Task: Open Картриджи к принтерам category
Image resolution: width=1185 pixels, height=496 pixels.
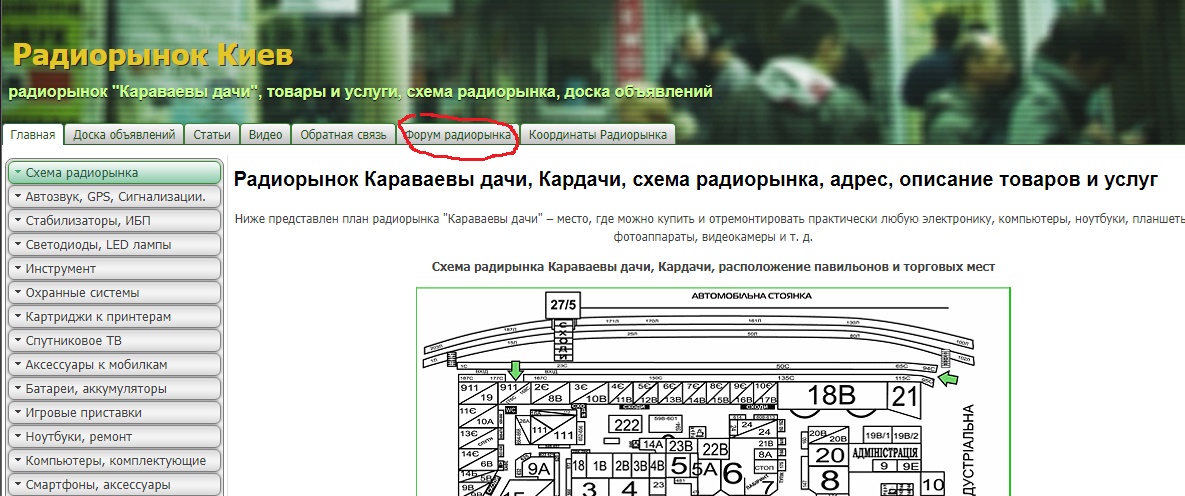Action: [x=114, y=317]
